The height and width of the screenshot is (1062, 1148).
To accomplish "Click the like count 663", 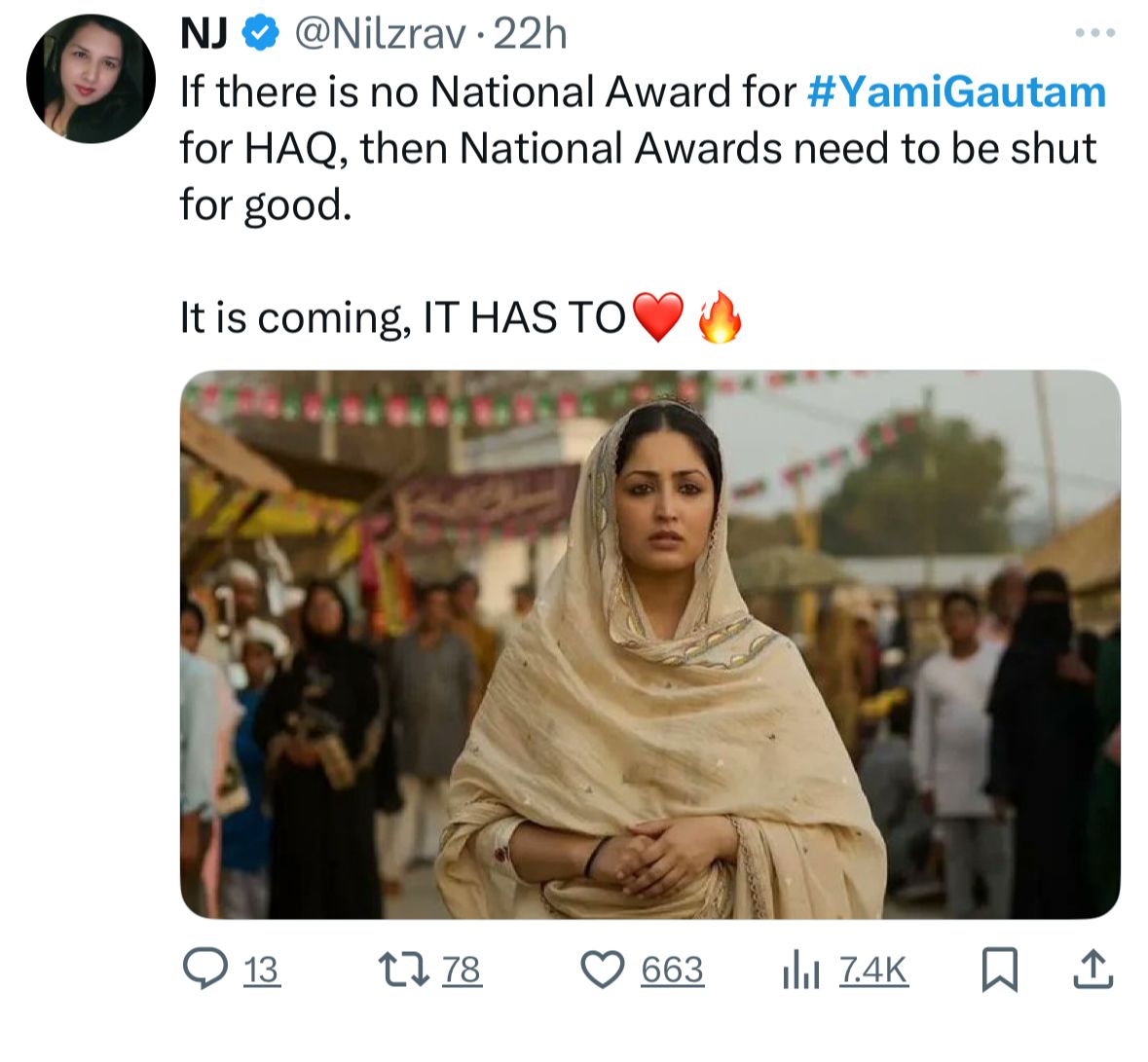I will tap(672, 970).
